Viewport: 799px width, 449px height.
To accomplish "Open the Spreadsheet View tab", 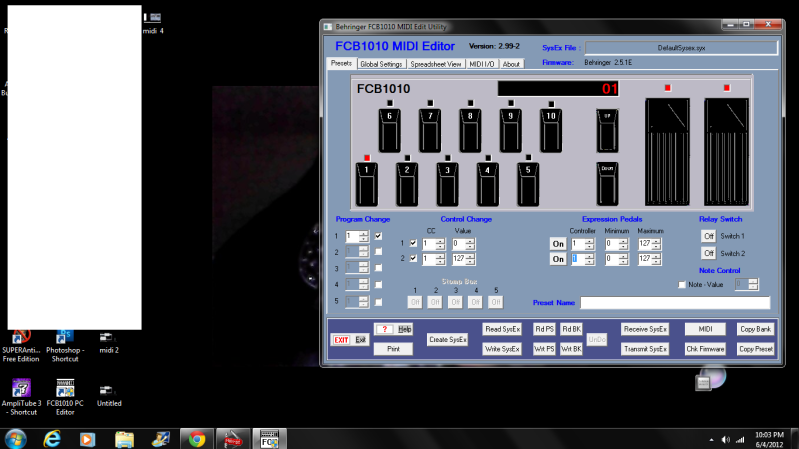I will click(x=437, y=64).
